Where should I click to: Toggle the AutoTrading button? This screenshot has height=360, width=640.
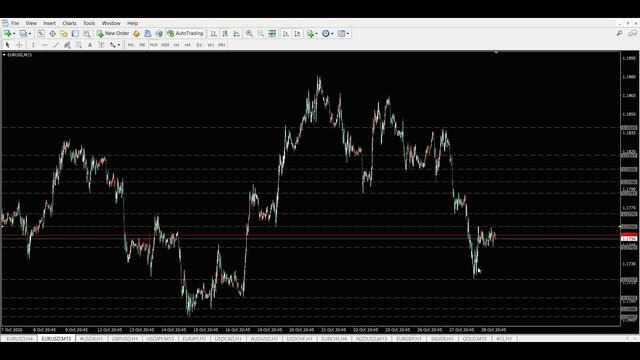click(185, 33)
